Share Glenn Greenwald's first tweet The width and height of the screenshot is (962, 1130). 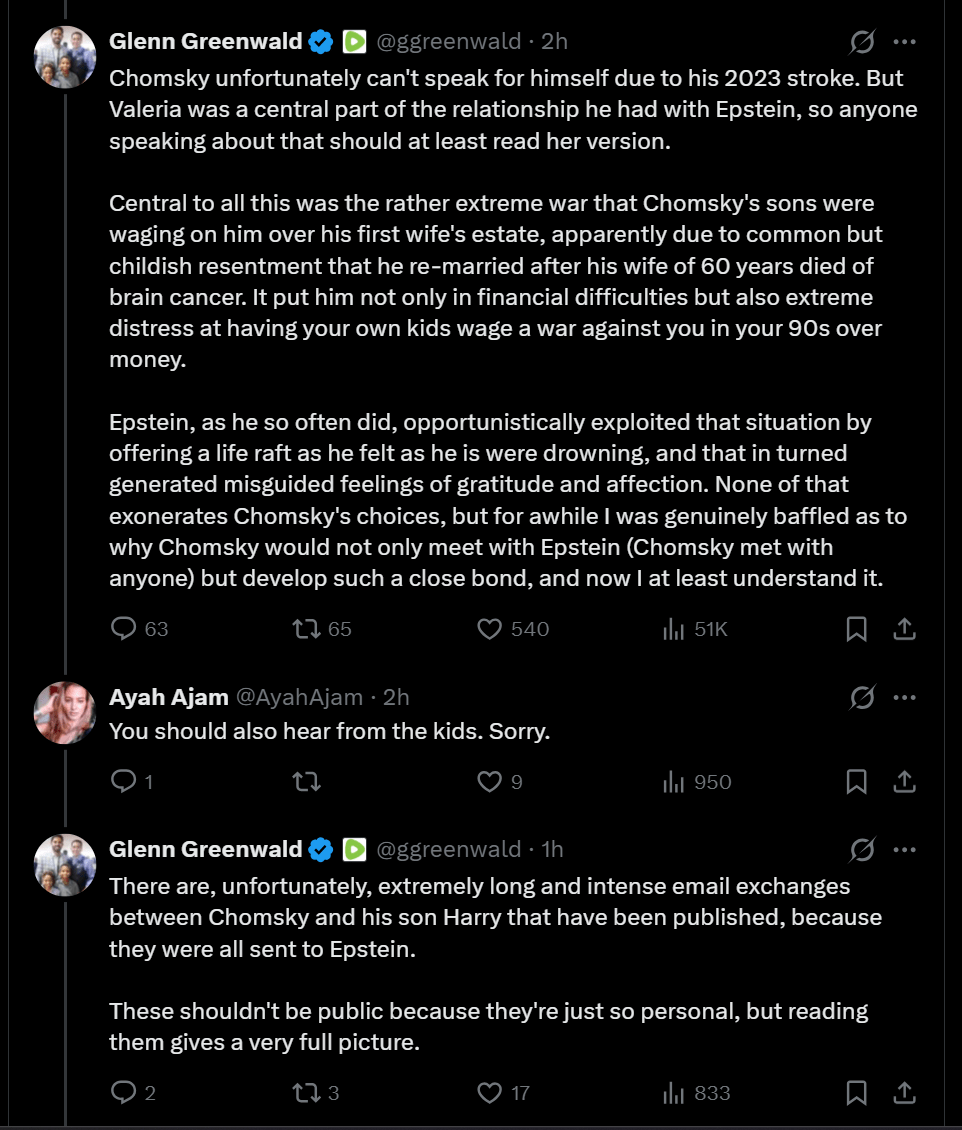[904, 628]
